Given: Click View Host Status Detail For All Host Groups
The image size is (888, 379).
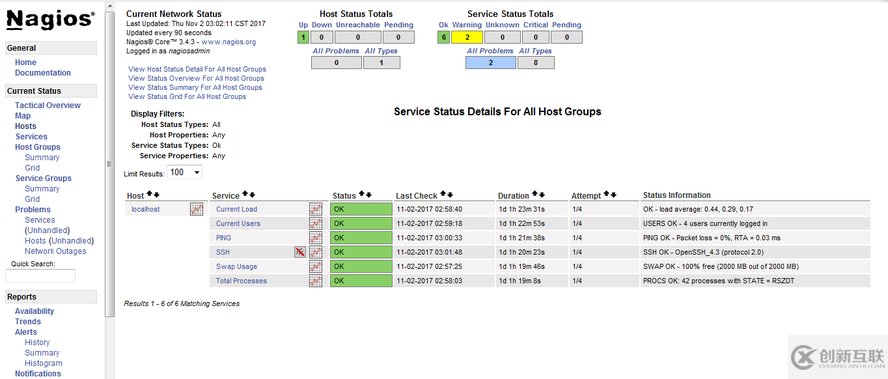Looking at the screenshot, I should [197, 69].
